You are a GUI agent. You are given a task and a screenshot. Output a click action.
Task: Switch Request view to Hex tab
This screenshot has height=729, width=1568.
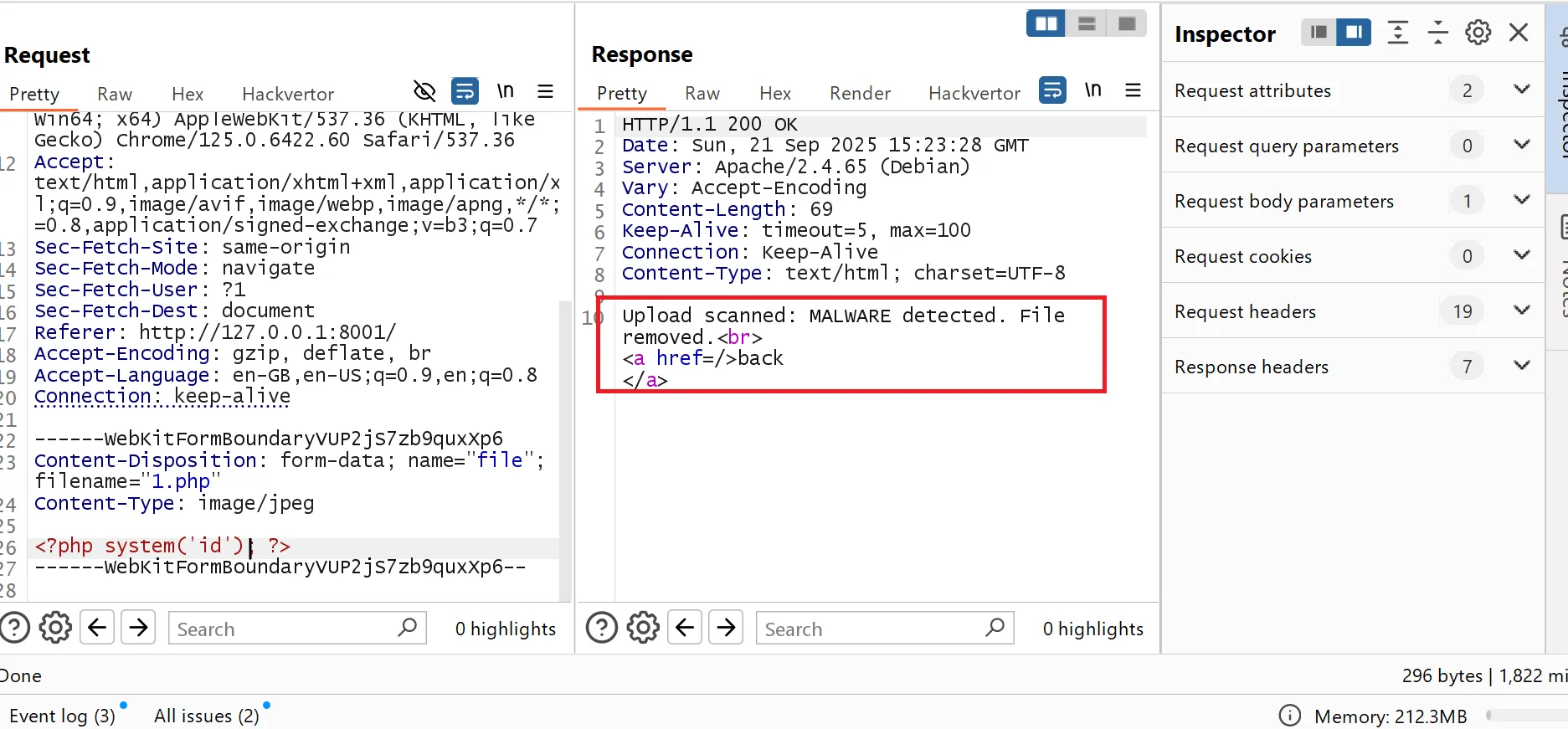coord(188,94)
